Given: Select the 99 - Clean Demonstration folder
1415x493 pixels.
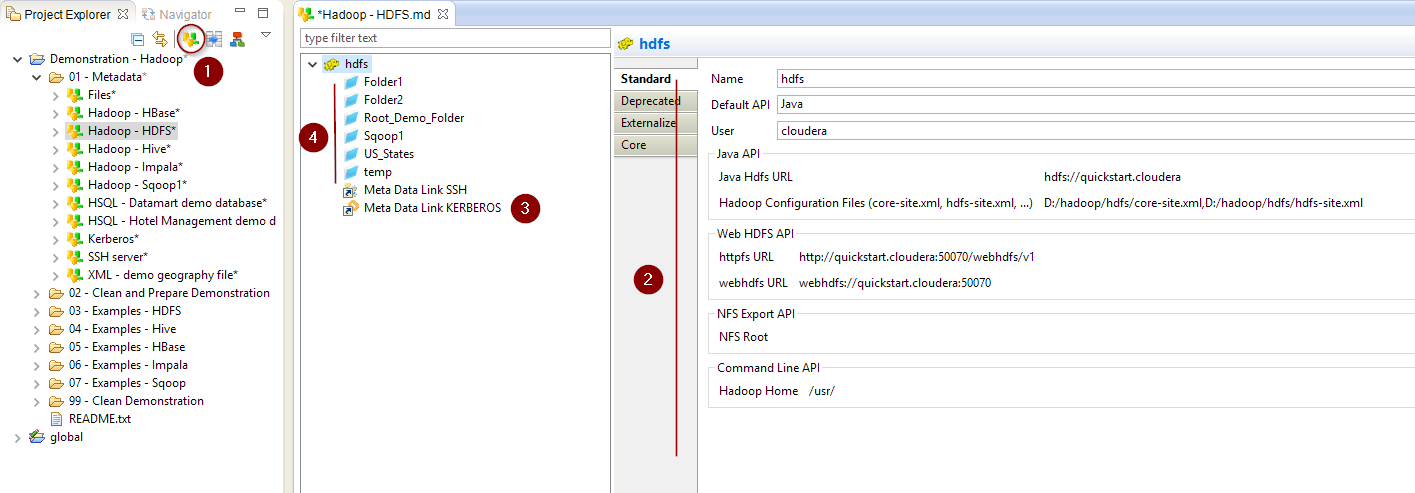Looking at the screenshot, I should click(136, 401).
